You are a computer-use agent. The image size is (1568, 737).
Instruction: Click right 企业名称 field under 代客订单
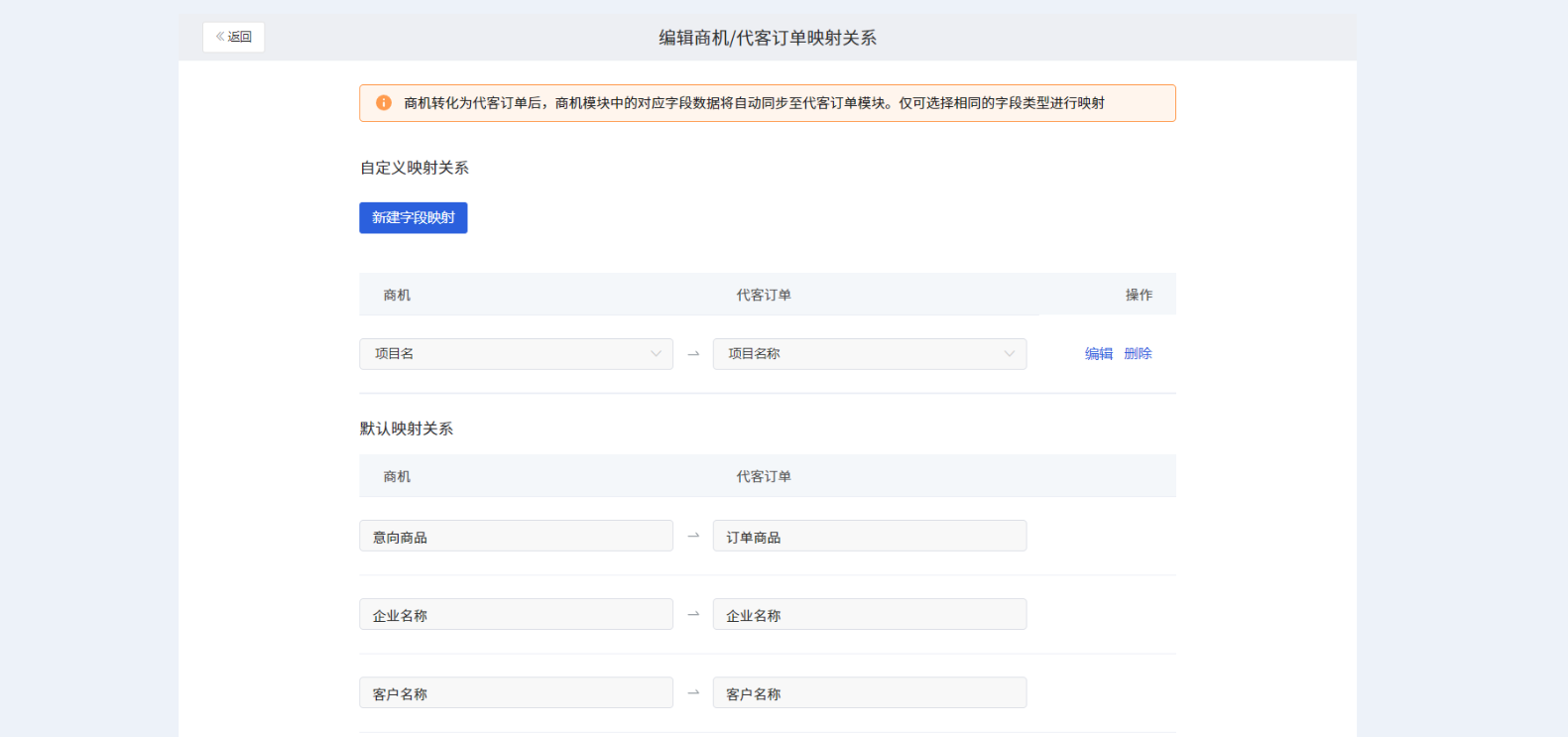pyautogui.click(x=870, y=615)
